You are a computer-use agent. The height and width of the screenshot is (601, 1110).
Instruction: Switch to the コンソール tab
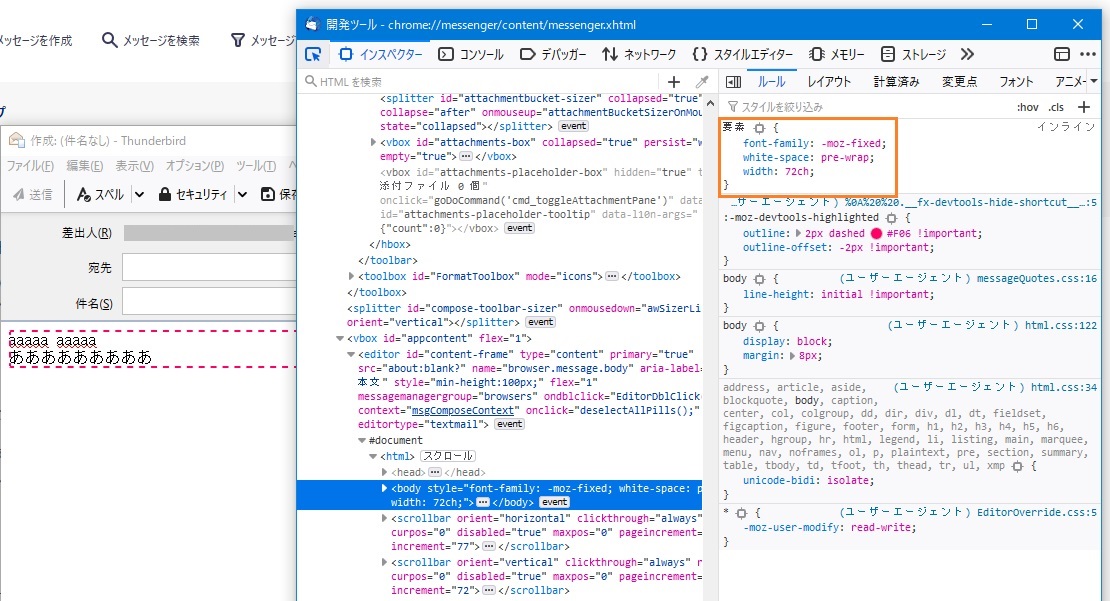[x=470, y=54]
